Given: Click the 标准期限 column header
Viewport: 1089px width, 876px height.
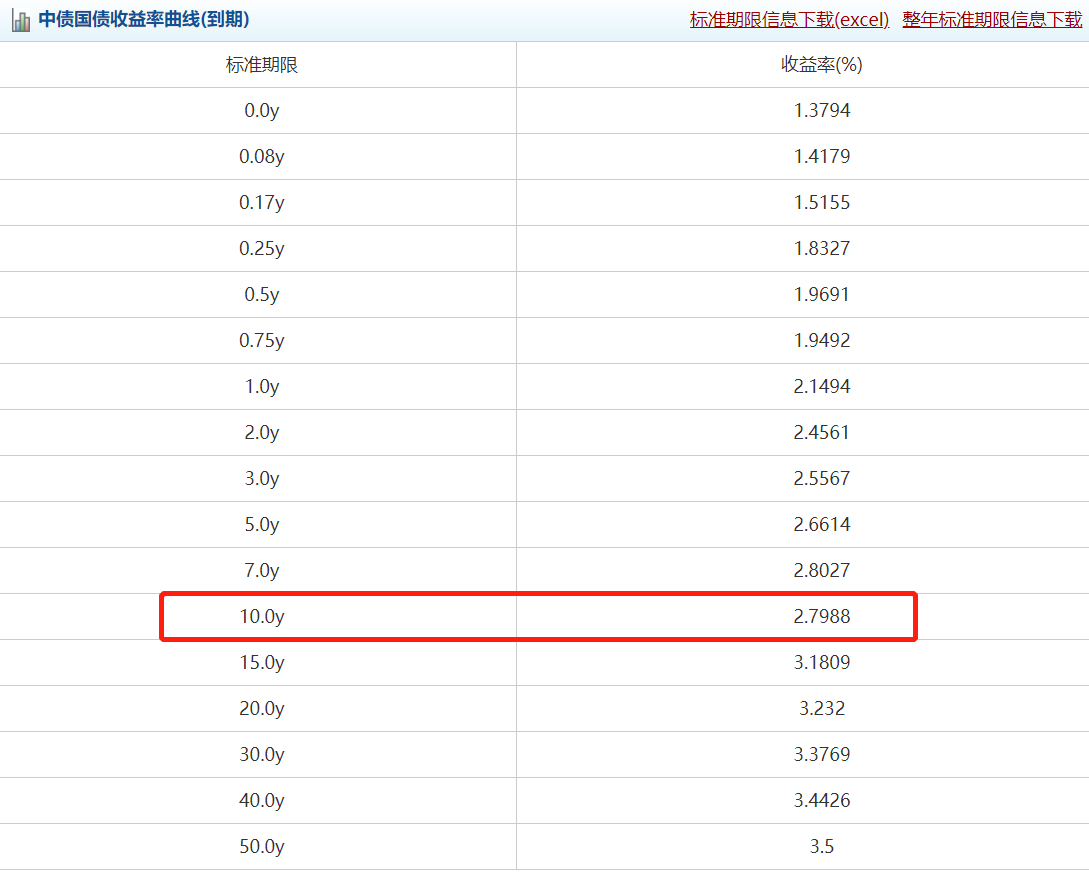Looking at the screenshot, I should tap(261, 65).
